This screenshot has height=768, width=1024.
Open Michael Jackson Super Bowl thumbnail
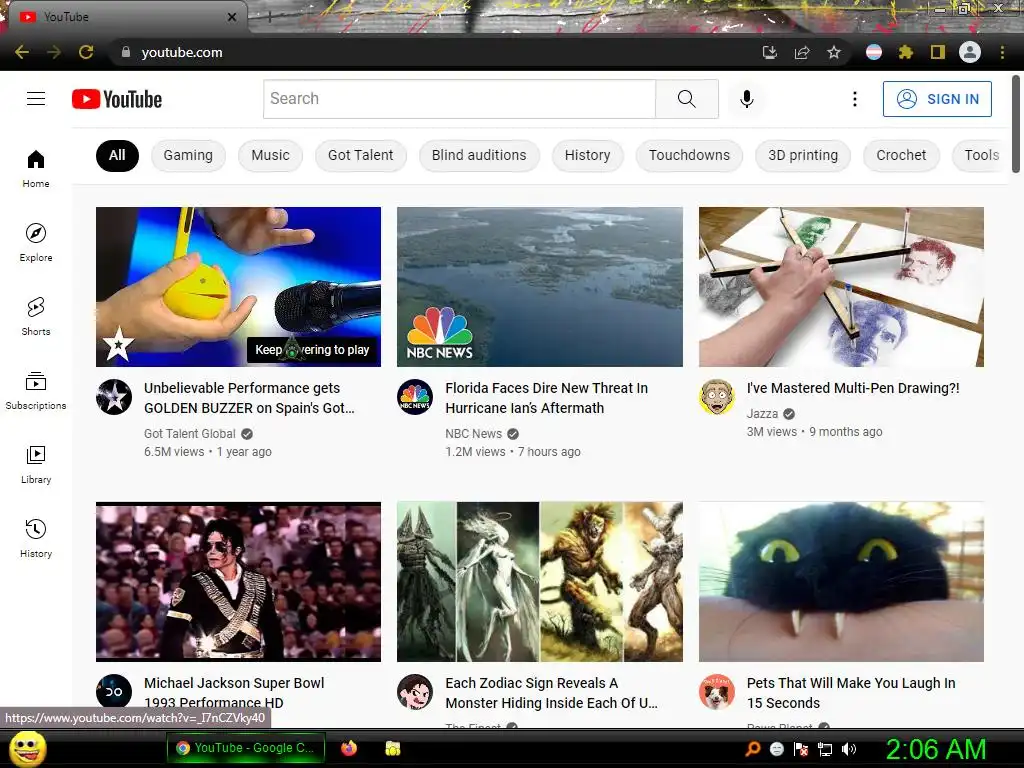tap(238, 581)
